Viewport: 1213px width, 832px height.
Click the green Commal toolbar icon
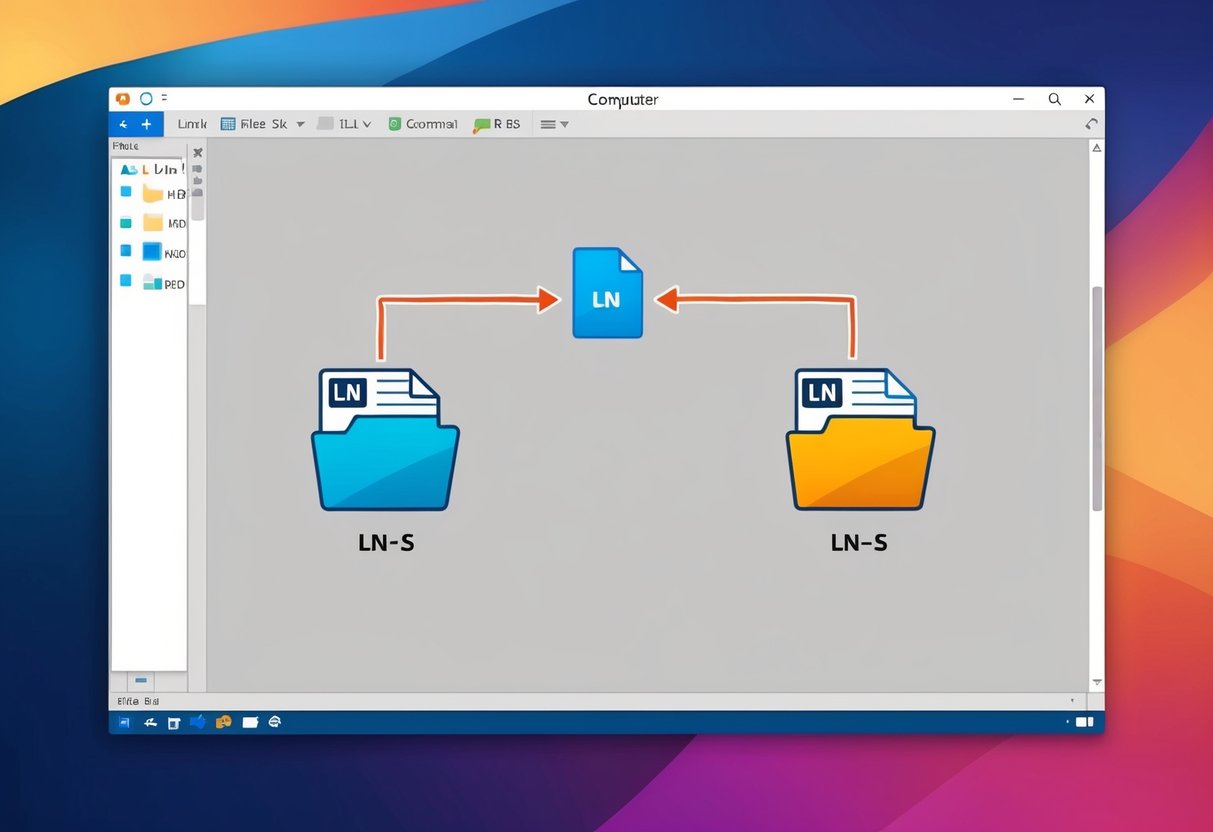pyautogui.click(x=394, y=124)
